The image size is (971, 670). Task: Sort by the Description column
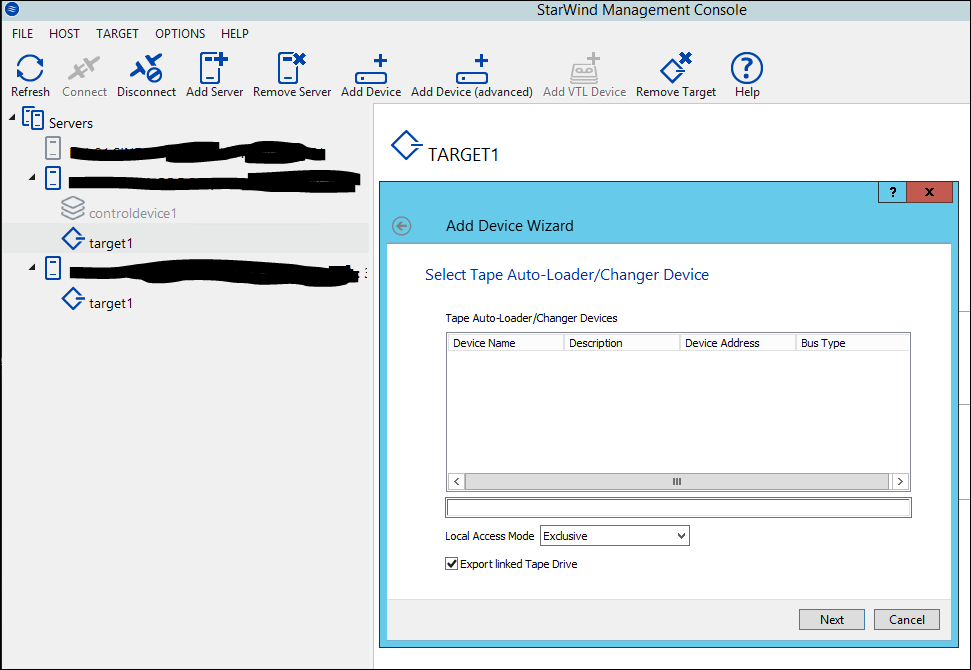pyautogui.click(x=622, y=342)
